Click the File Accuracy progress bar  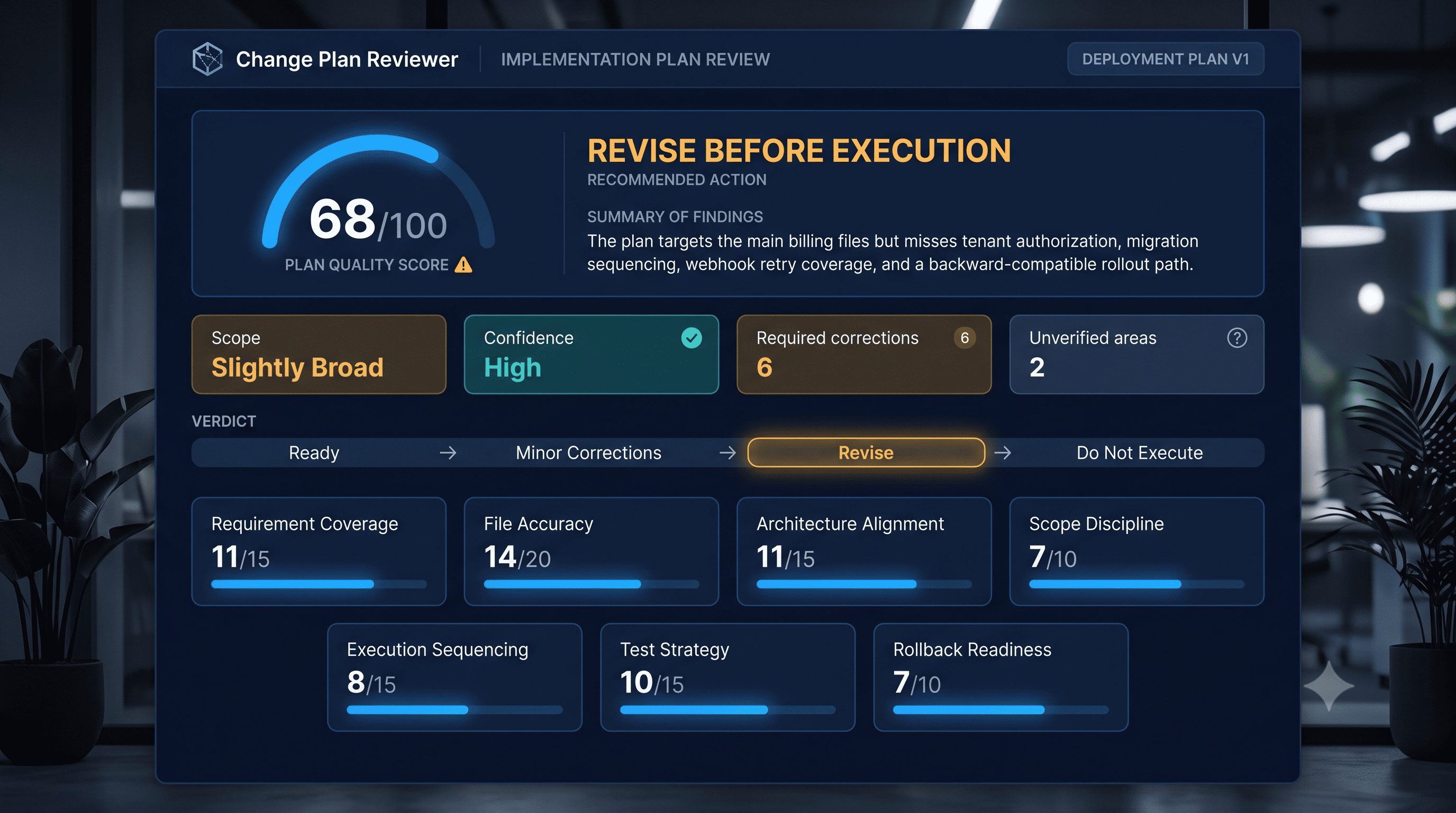point(591,584)
